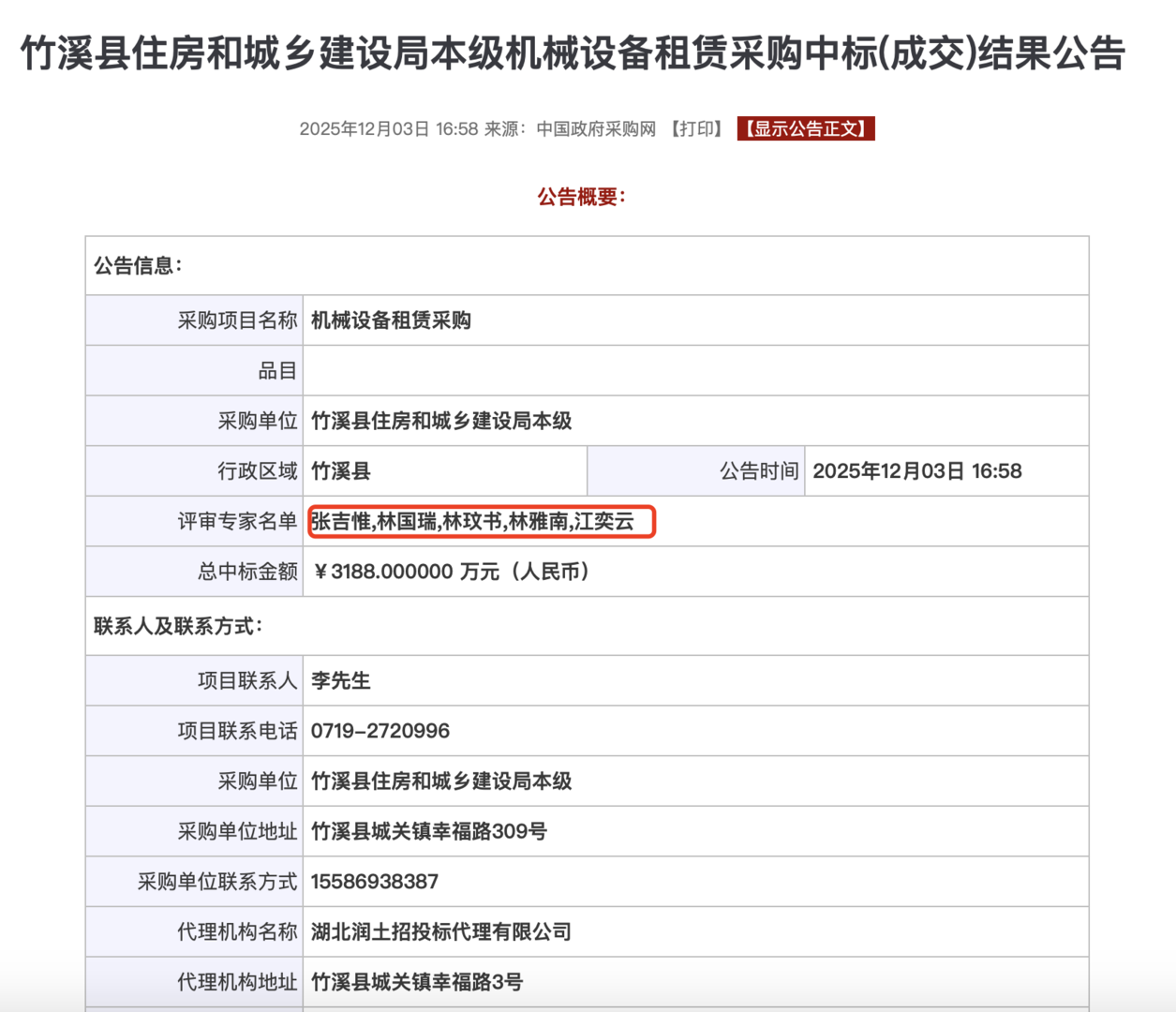Click the agency address 竹溪县城关镇幸福路3号
The image size is (1176, 1012).
(417, 982)
